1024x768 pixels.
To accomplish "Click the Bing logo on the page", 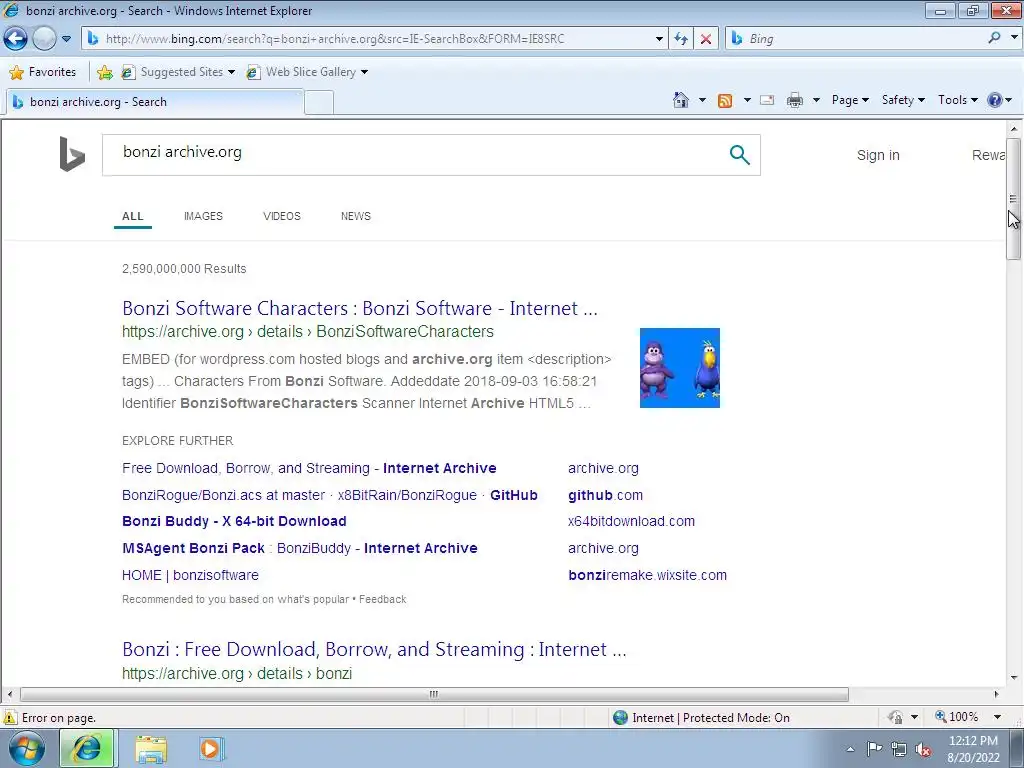I will (x=72, y=154).
